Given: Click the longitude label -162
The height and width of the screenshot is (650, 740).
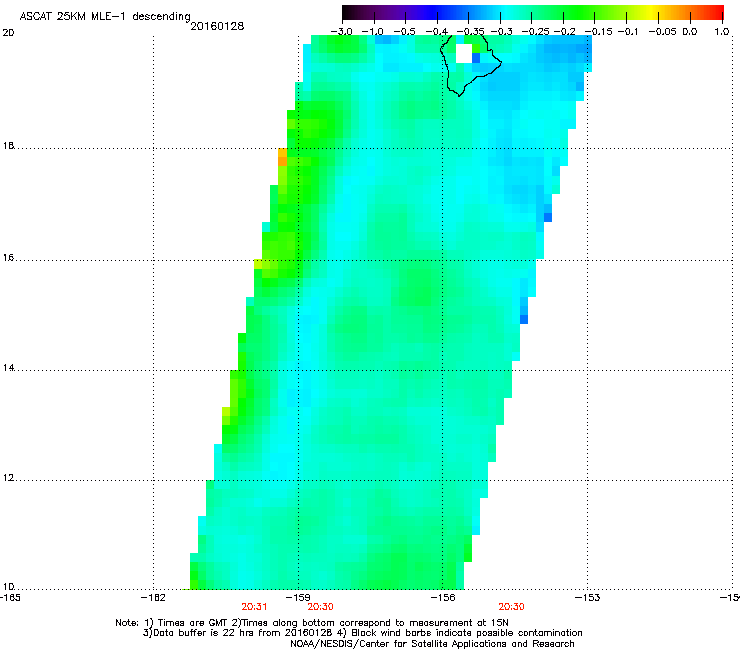Looking at the screenshot, I should coord(153,598).
